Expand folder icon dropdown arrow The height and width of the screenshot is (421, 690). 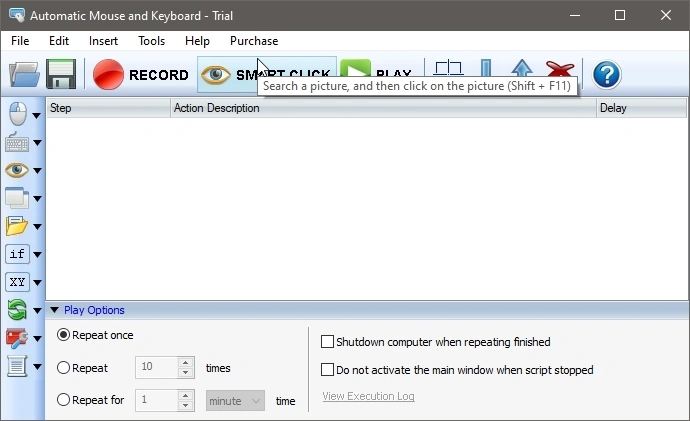37,227
